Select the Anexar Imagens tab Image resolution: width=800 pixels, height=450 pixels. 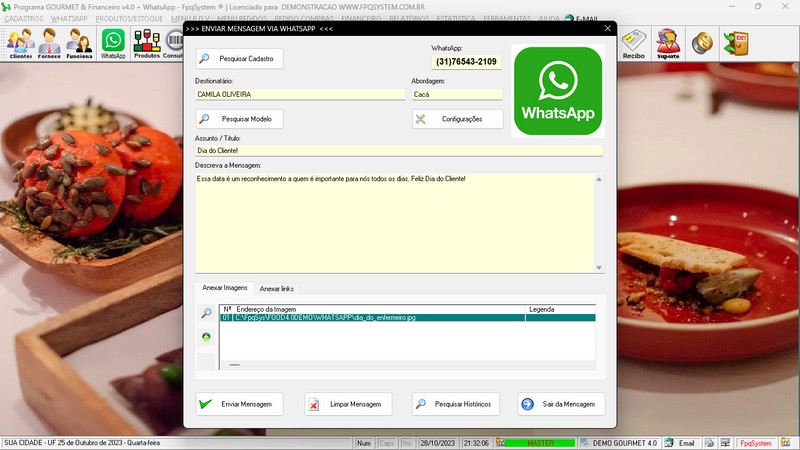point(224,288)
